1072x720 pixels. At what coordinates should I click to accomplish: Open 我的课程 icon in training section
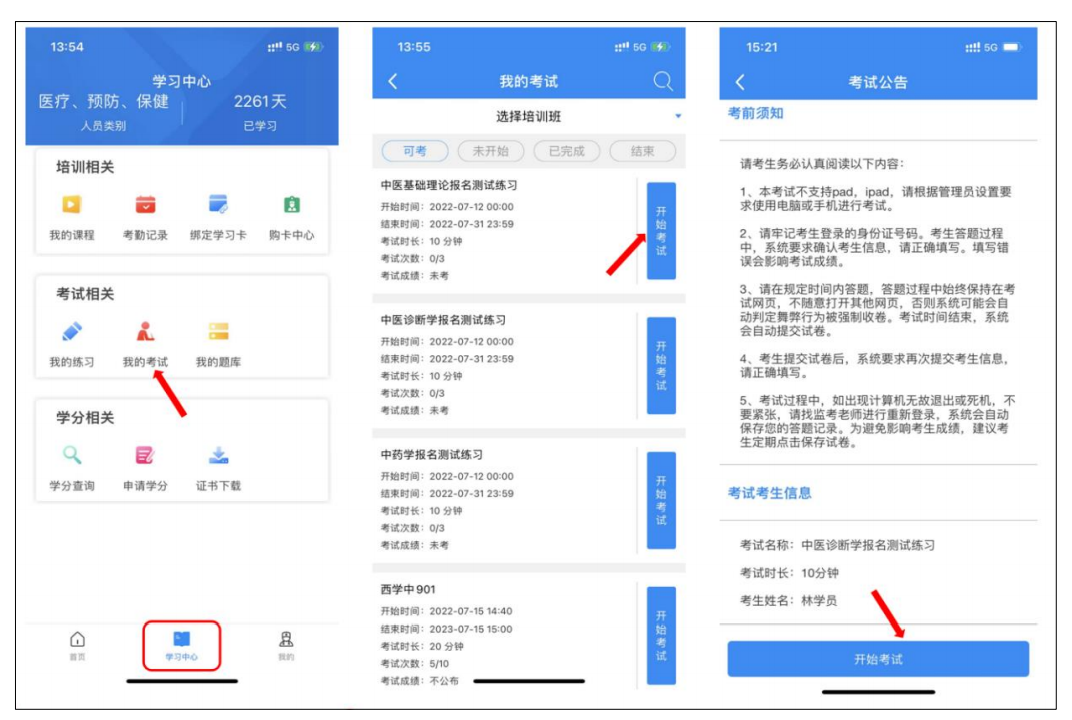coord(71,205)
